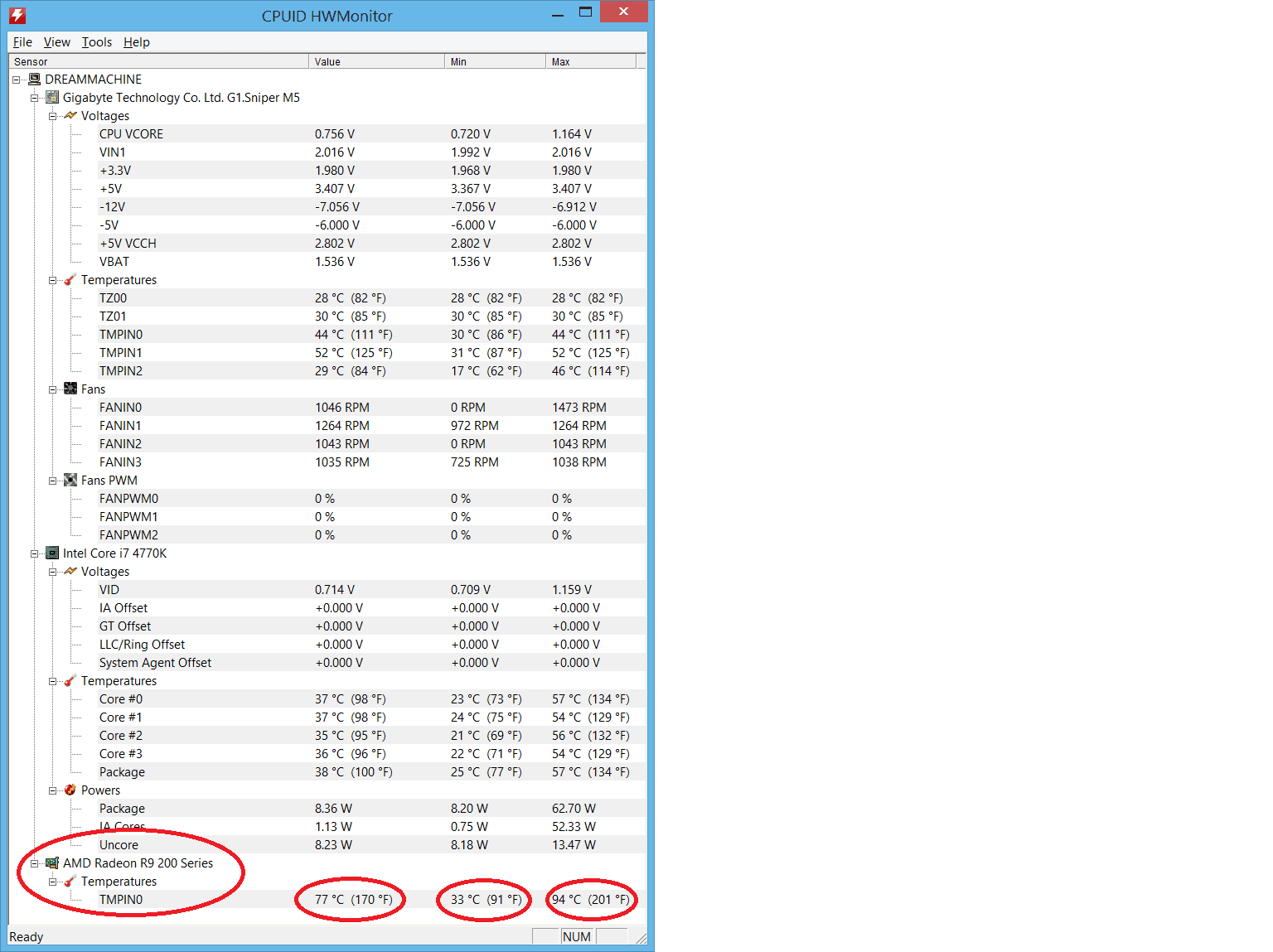1273x952 pixels.
Task: Collapse the Fans PWM group
Action: tap(52, 481)
